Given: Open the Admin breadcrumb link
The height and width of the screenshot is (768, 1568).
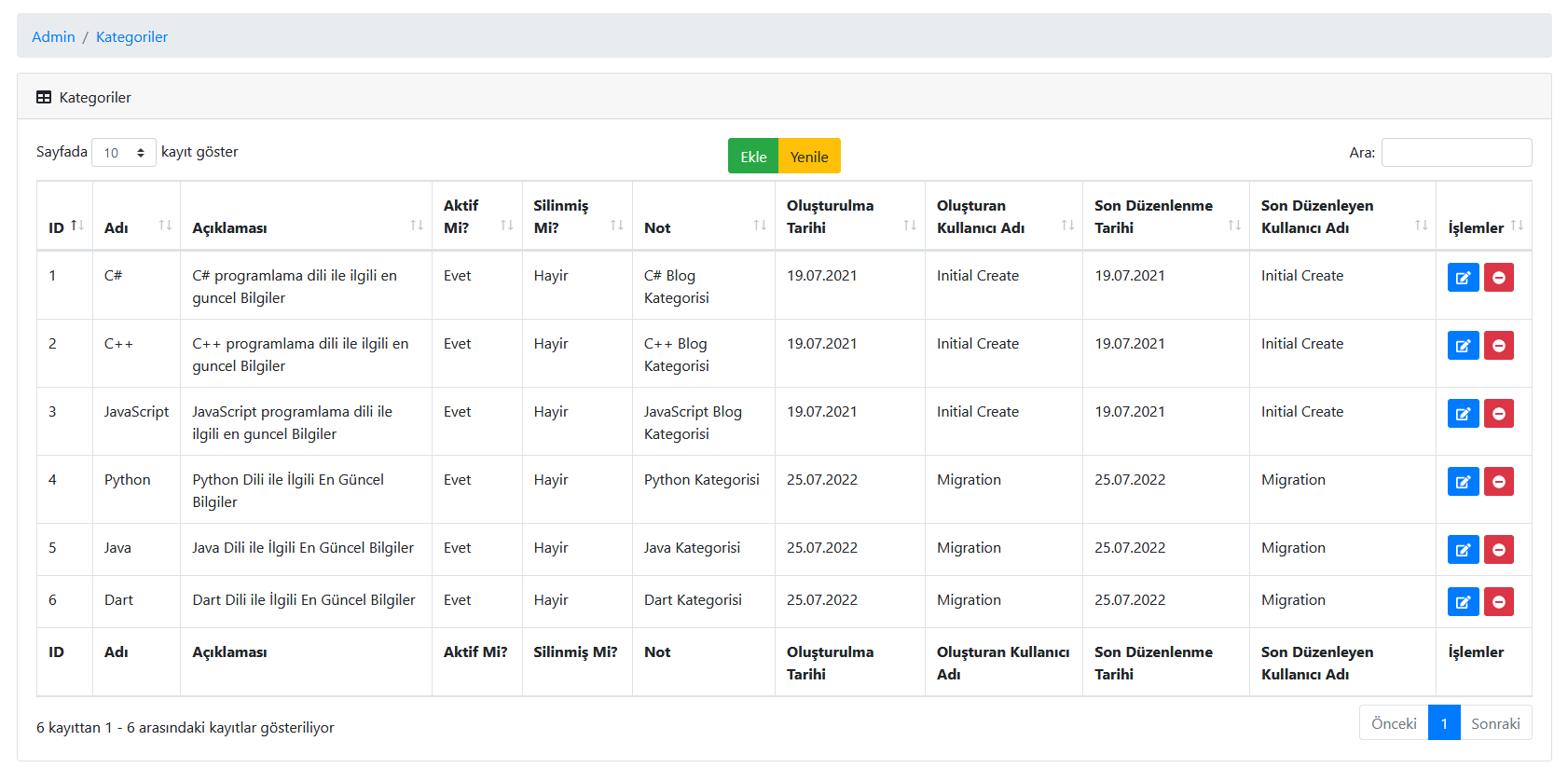Looking at the screenshot, I should (x=53, y=36).
